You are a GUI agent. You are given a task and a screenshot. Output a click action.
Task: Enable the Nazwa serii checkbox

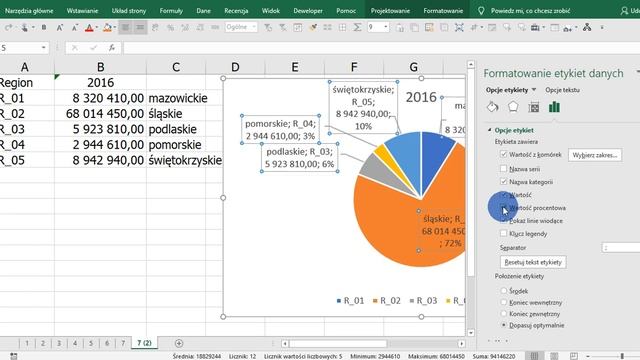pos(503,168)
